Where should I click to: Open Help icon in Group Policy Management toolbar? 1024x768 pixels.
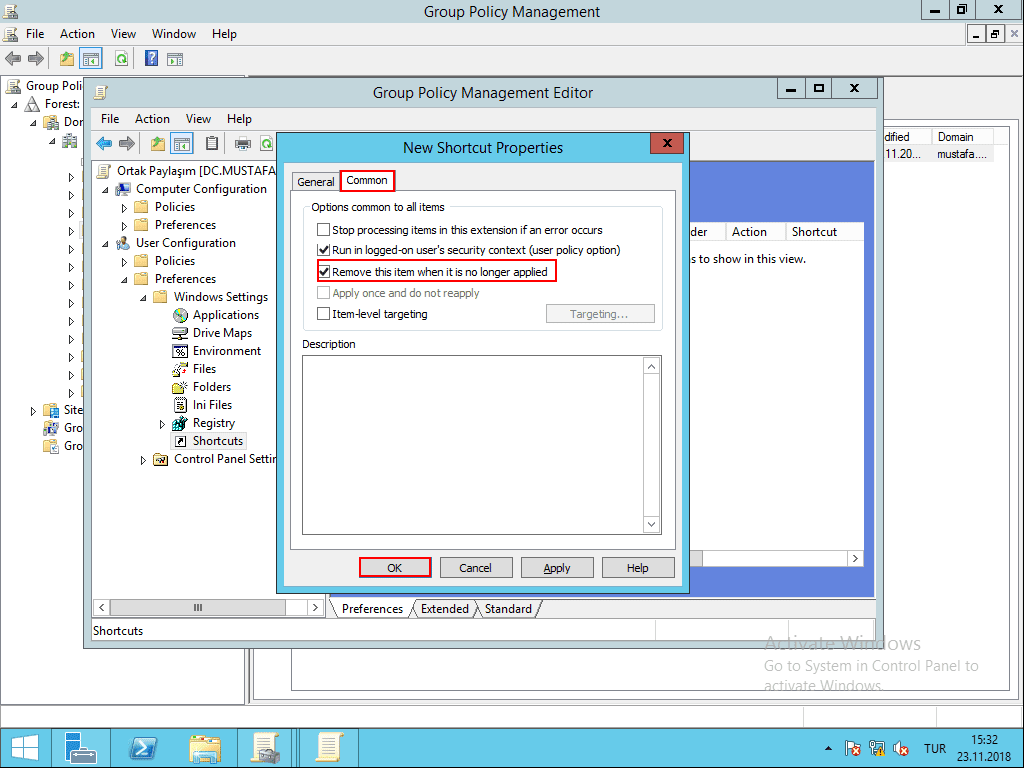[x=152, y=59]
